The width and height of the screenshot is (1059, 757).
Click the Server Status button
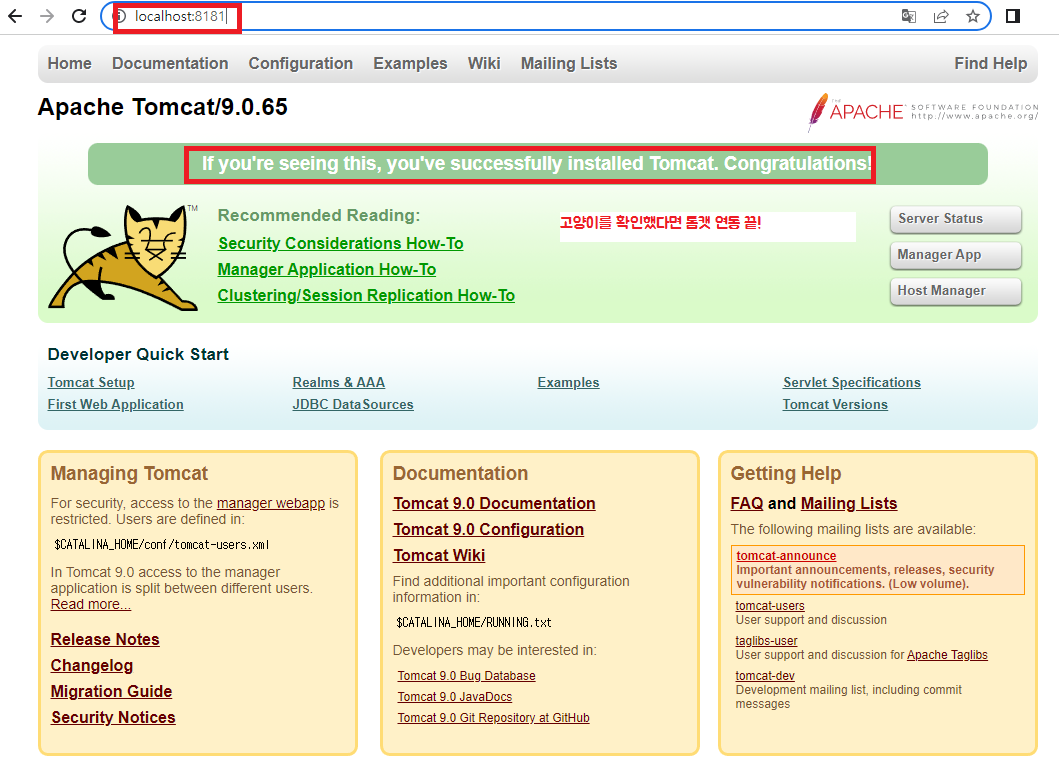(955, 219)
